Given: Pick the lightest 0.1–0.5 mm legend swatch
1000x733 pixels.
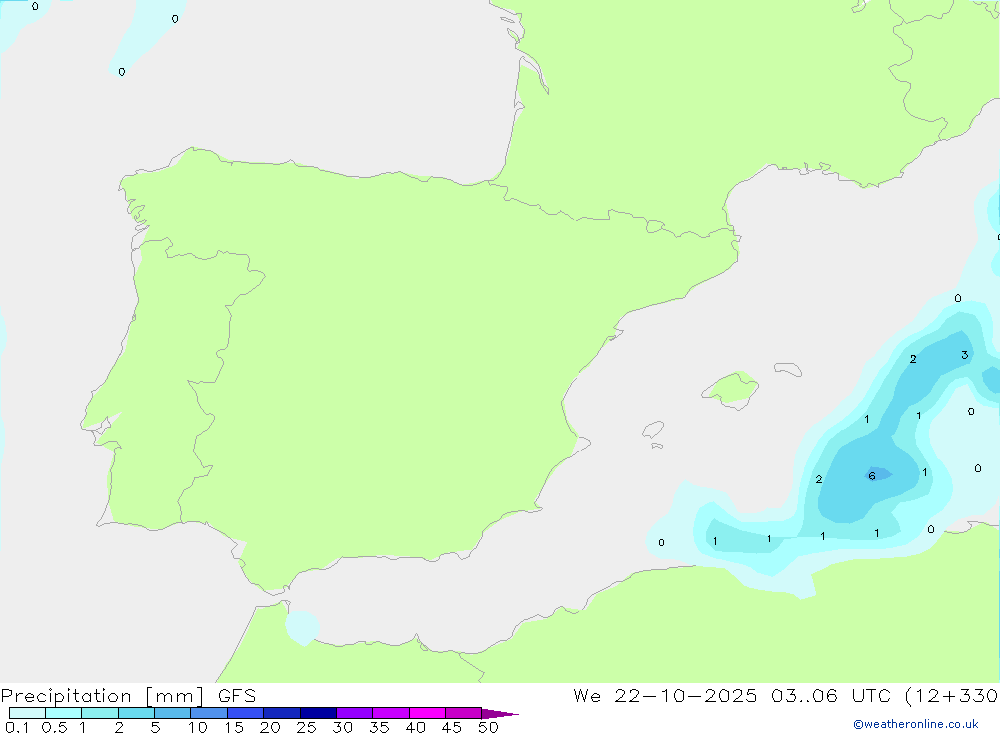Looking at the screenshot, I should click(27, 713).
